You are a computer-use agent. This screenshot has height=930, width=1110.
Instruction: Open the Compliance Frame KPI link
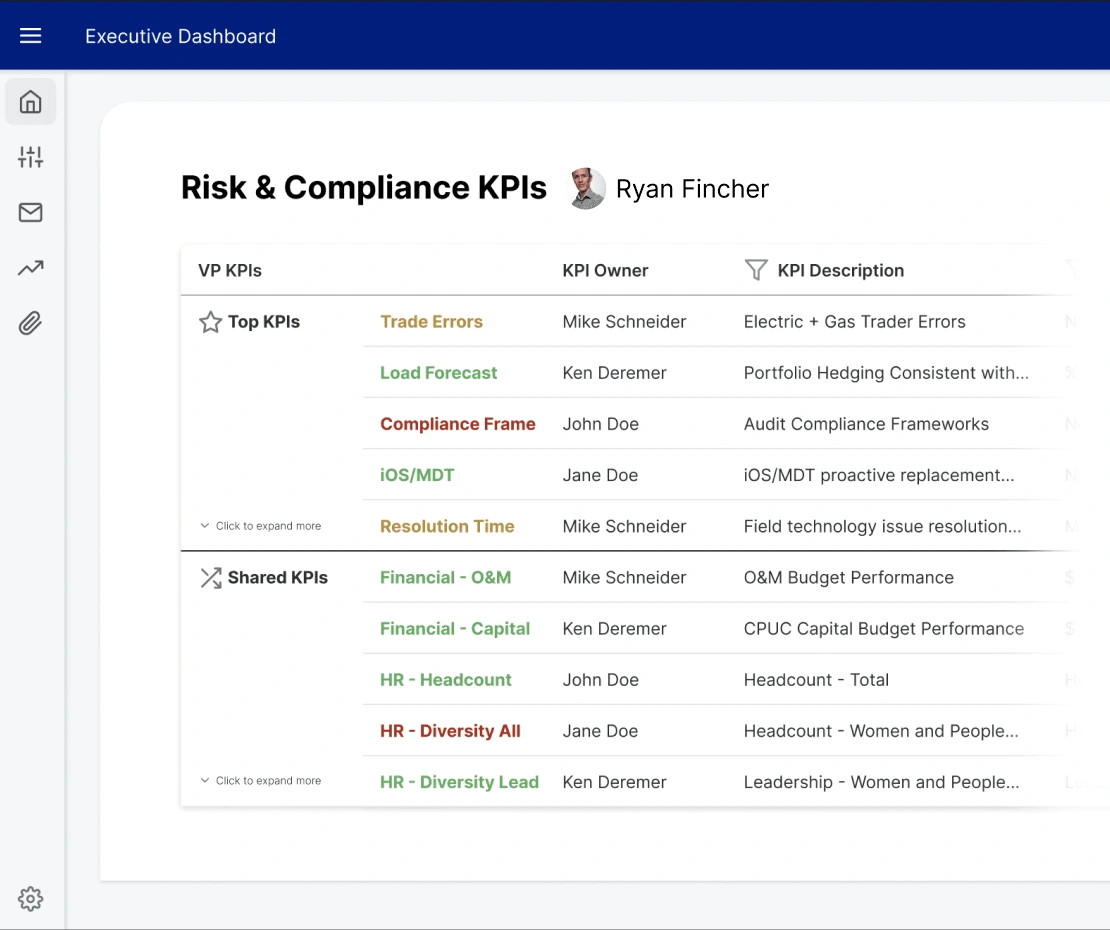[x=457, y=424]
